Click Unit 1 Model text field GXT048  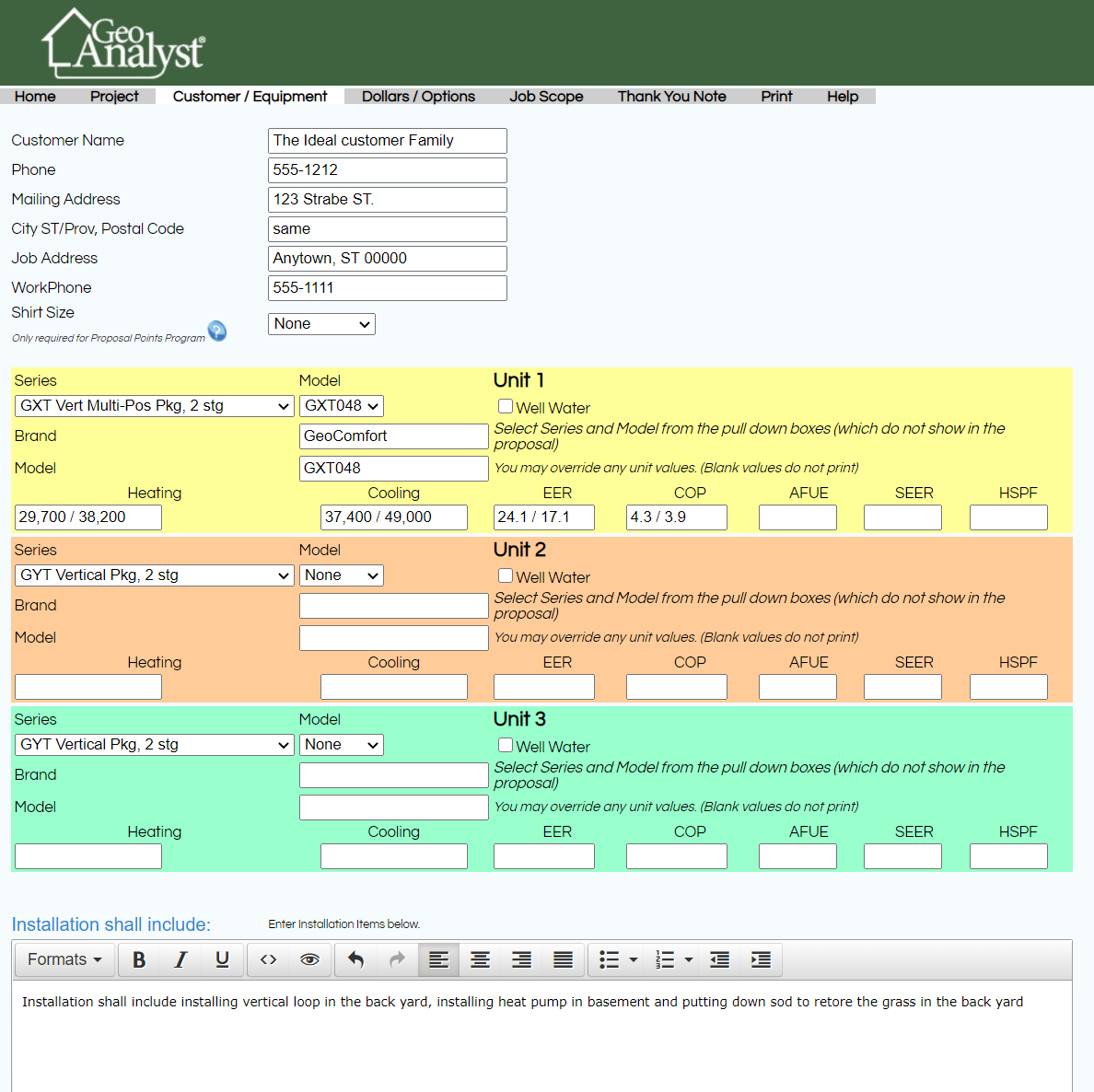pyautogui.click(x=393, y=469)
